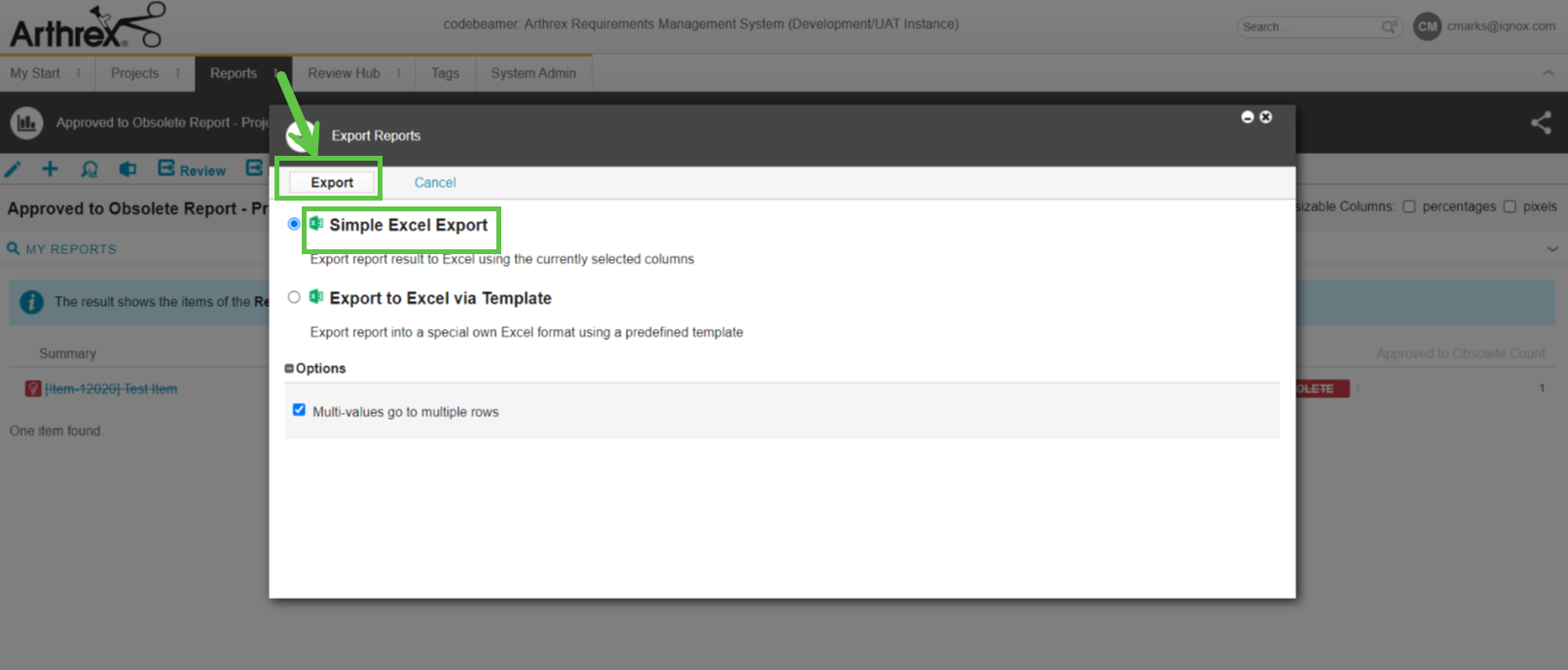Screen dimensions: 1568x670
Task: Expand the My Reports section chevron
Action: tap(1551, 249)
